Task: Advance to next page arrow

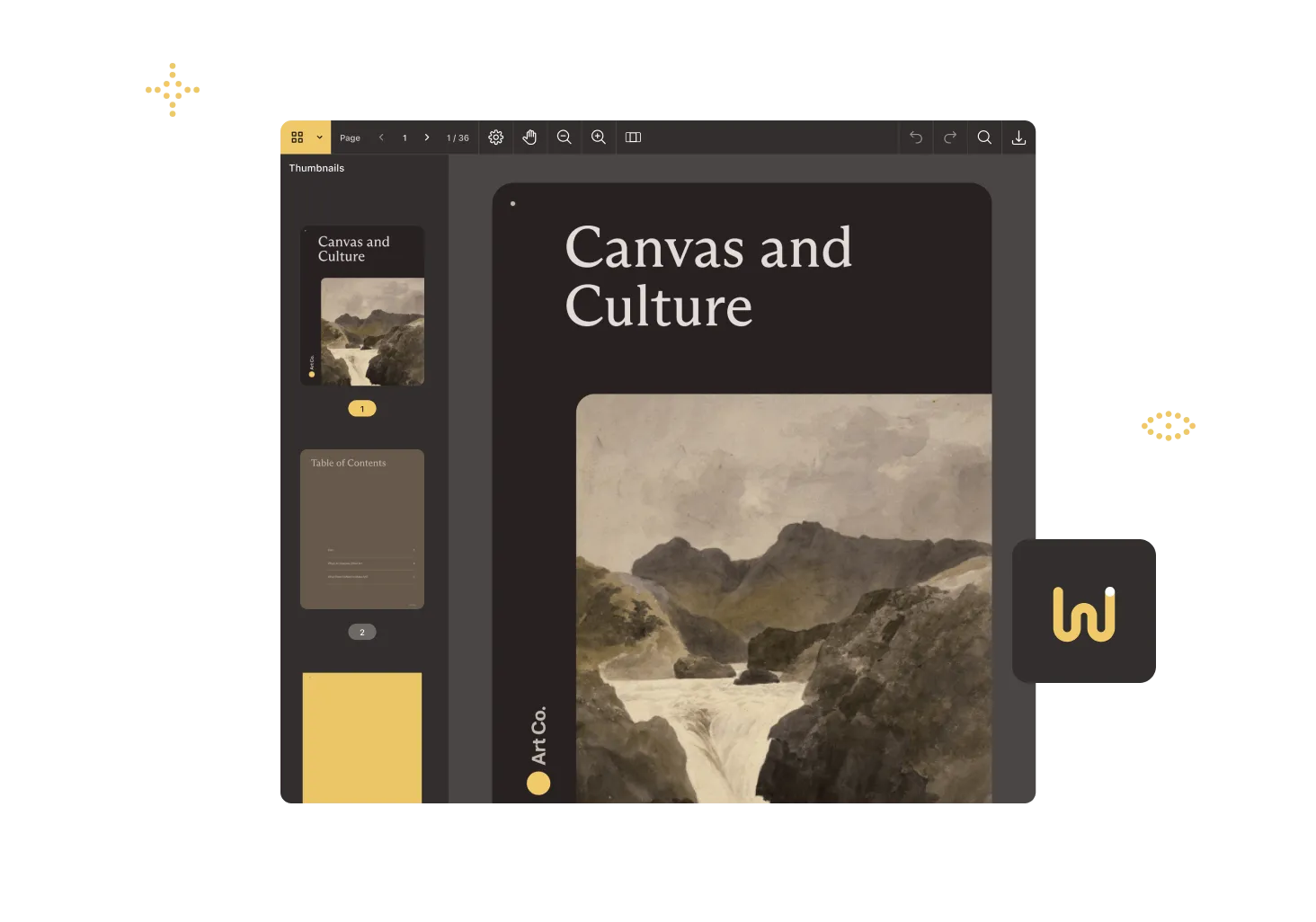Action: click(427, 137)
